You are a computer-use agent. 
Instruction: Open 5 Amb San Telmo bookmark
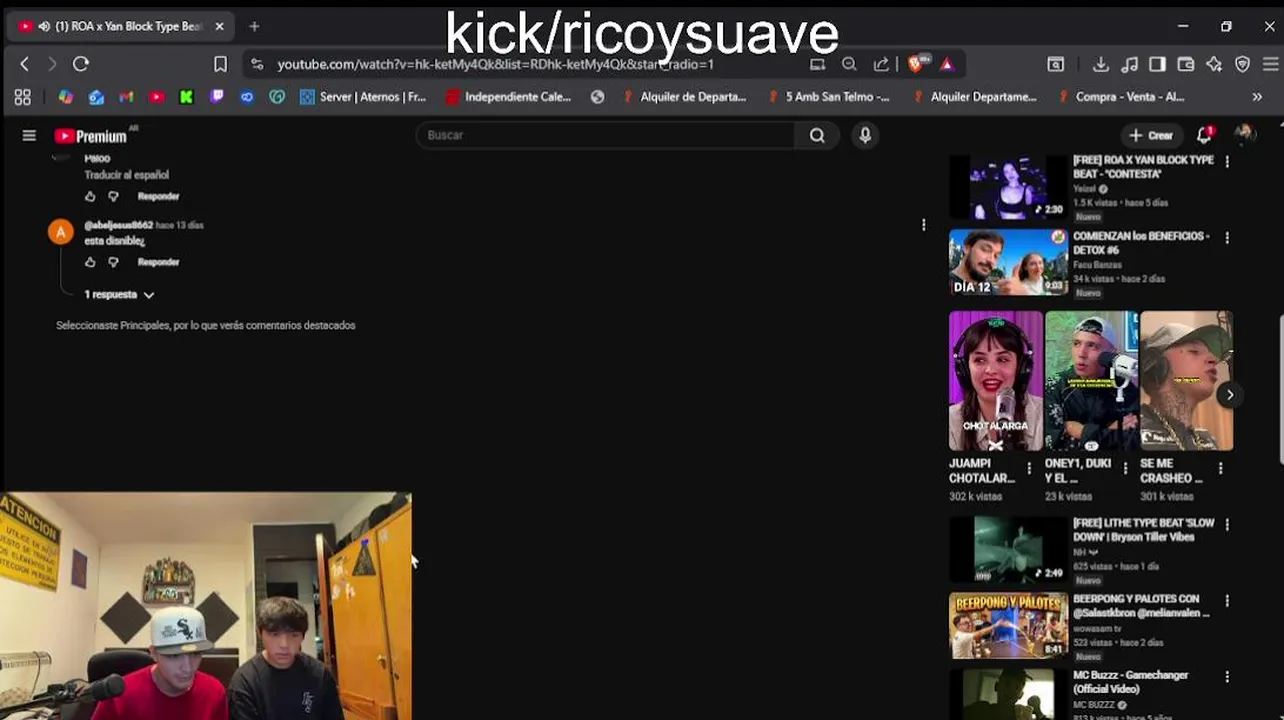point(828,97)
